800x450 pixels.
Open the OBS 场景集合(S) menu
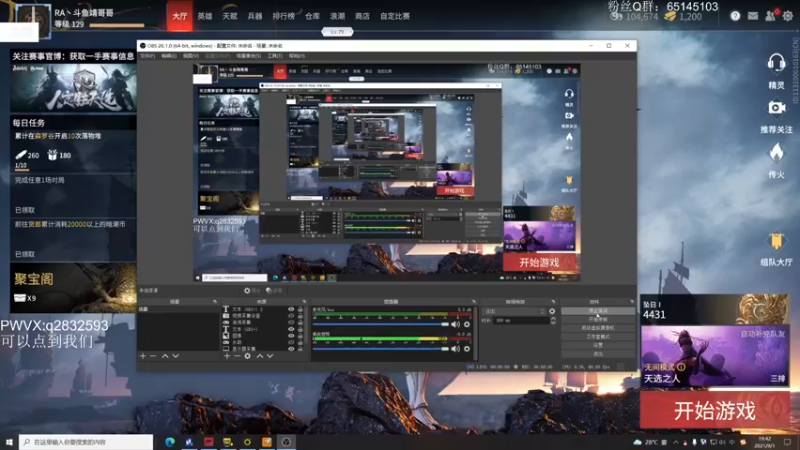[x=248, y=56]
